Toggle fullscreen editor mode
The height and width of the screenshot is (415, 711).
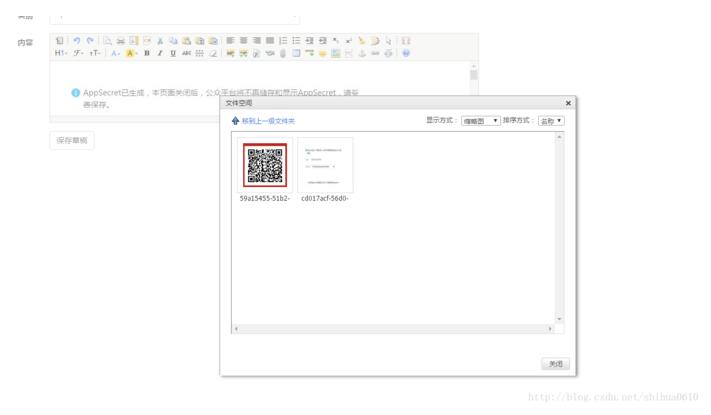tap(406, 41)
